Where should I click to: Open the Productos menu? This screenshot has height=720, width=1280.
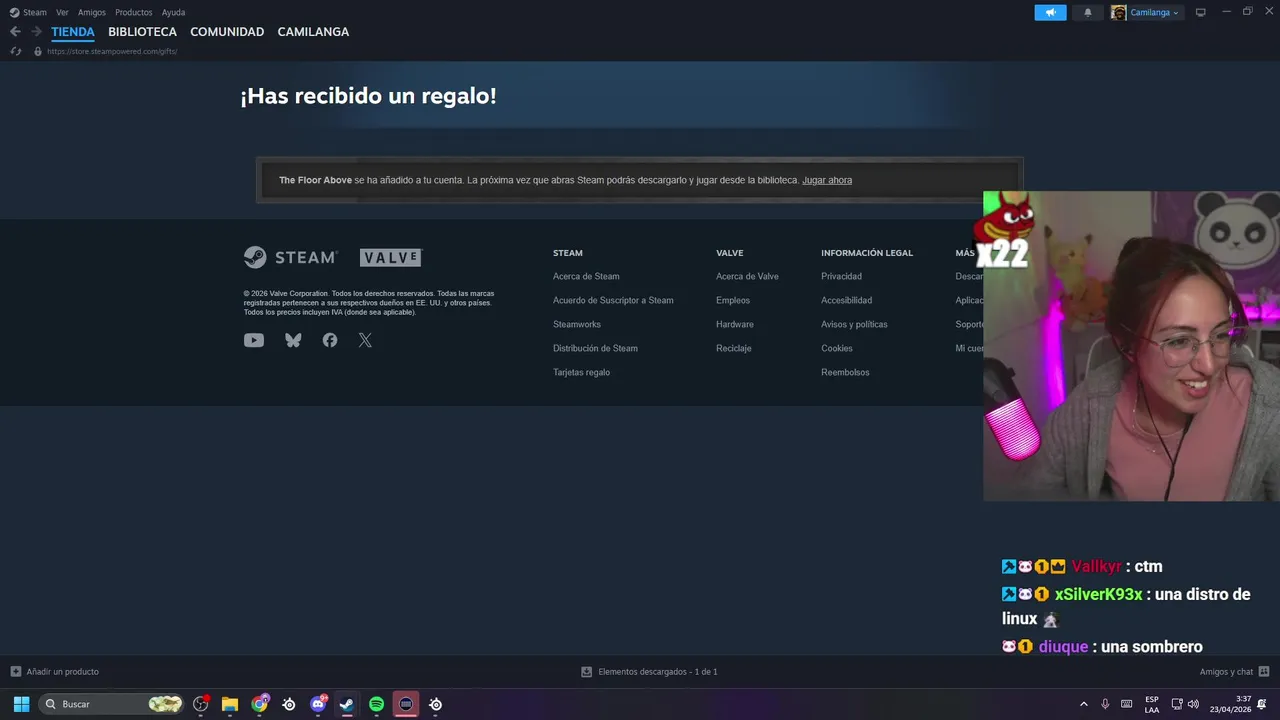(133, 12)
